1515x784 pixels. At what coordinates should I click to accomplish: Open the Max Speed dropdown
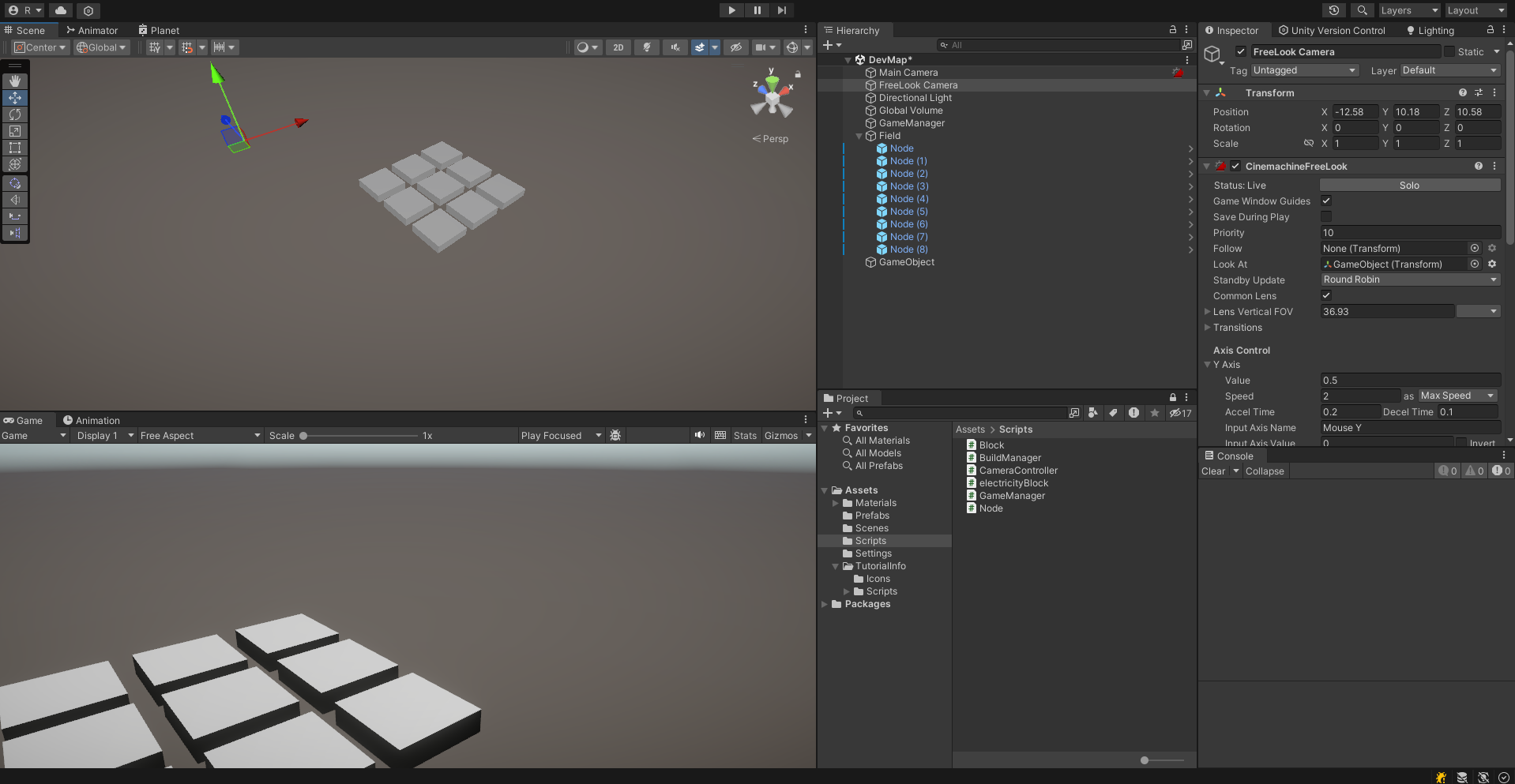coord(1458,396)
